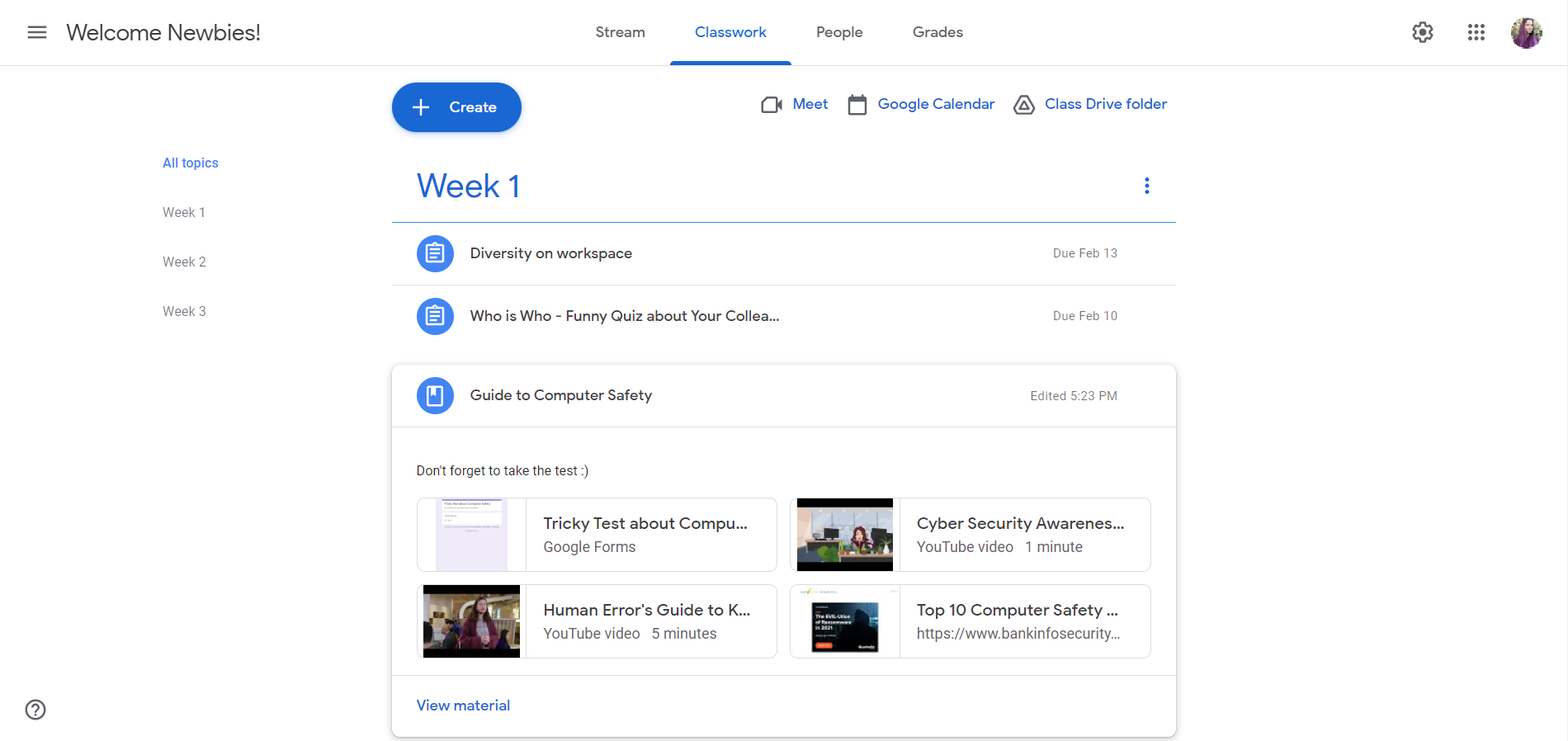The height and width of the screenshot is (741, 1568).
Task: Click the Google Calendar icon
Action: tap(857, 105)
